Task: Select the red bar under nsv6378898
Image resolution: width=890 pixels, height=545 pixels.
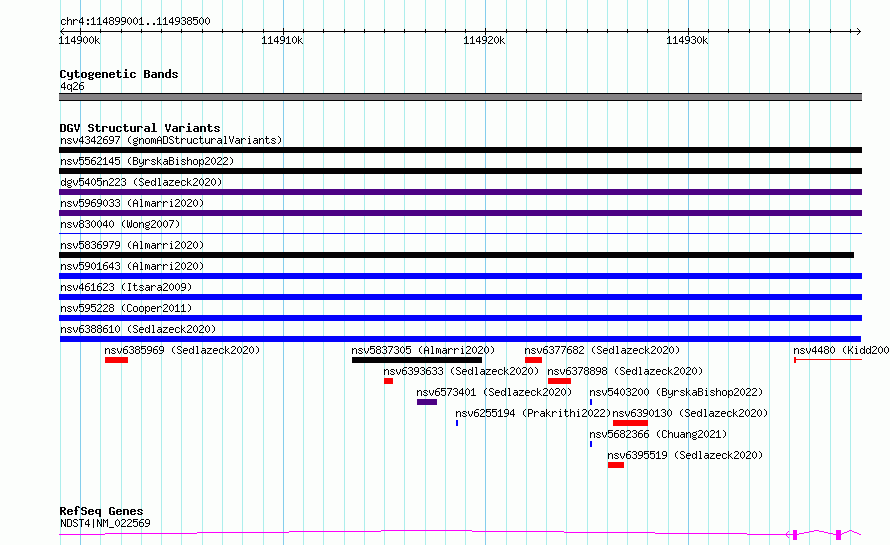Action: (559, 381)
